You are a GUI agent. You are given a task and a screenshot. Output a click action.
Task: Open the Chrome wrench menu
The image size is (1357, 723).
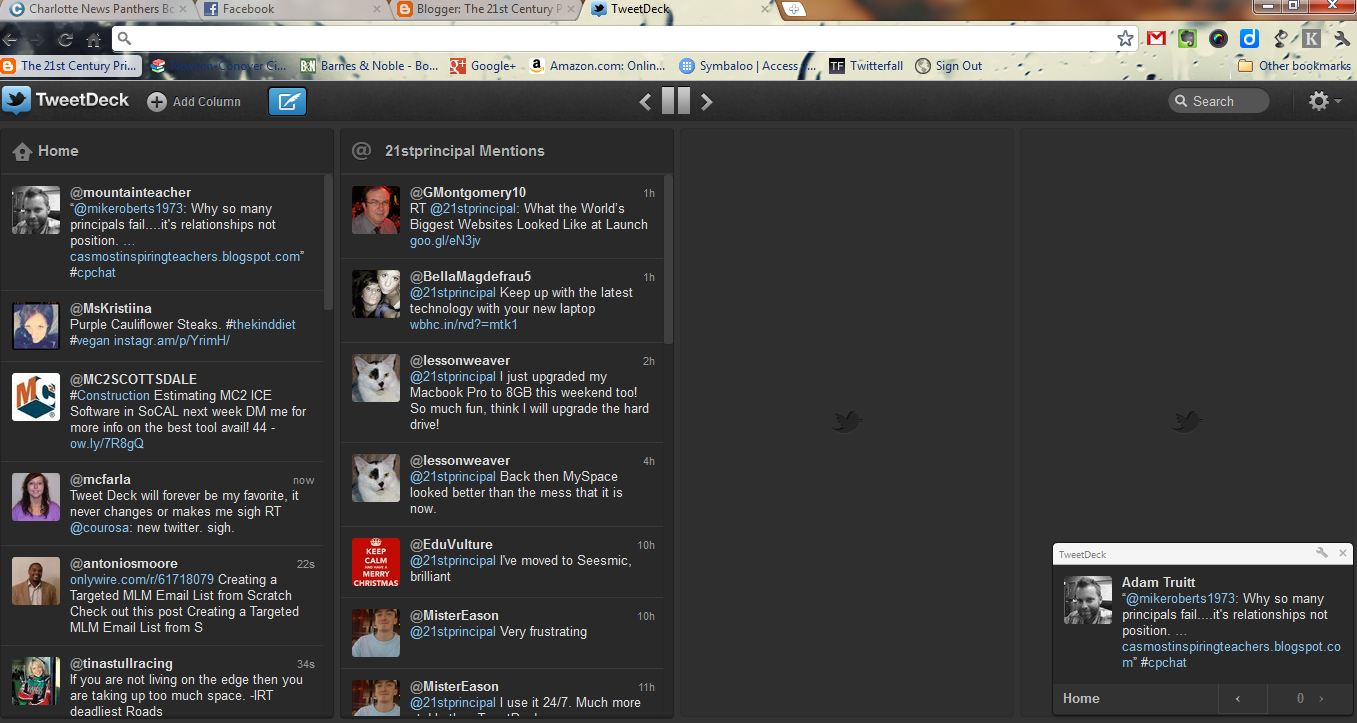coord(1341,39)
